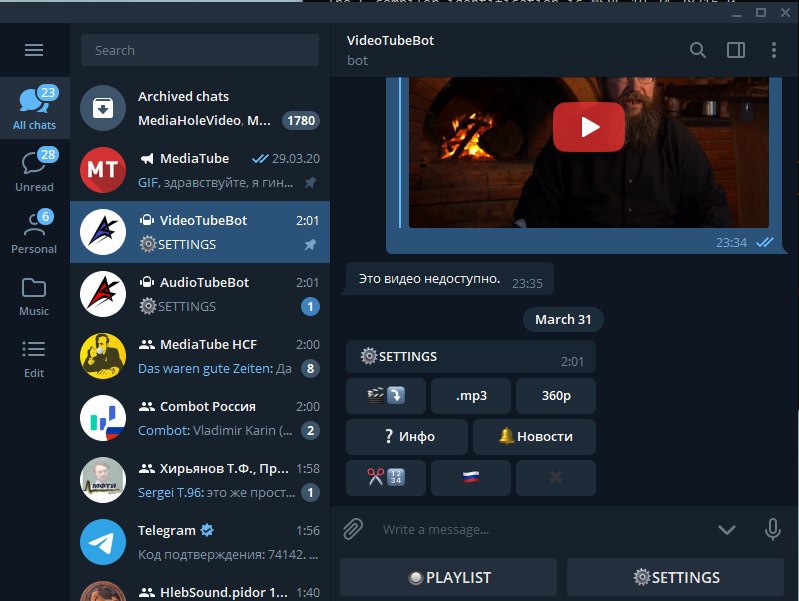Switch to Music folder

pos(35,296)
